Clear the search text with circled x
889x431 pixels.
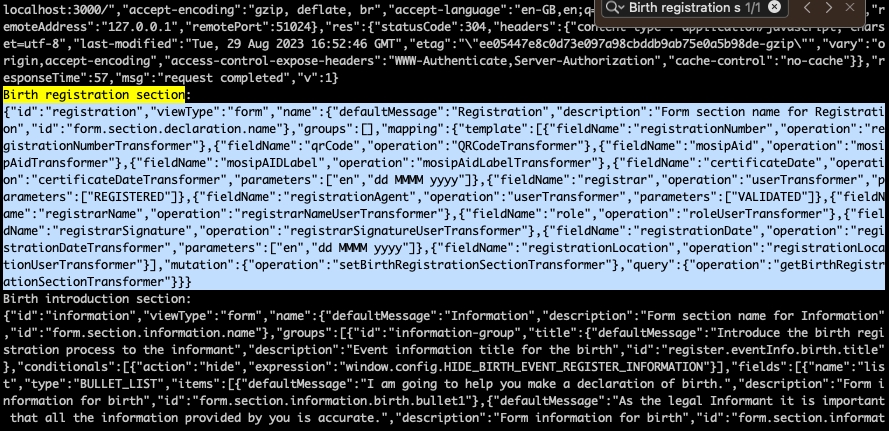click(774, 7)
